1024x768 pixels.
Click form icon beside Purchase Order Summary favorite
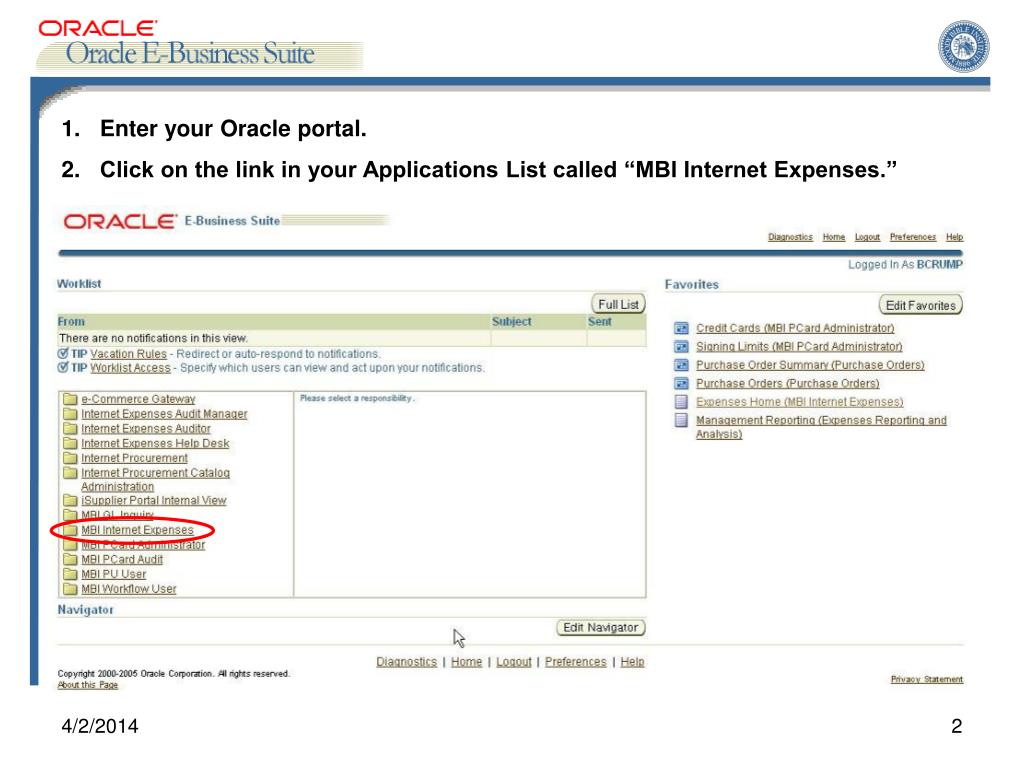[681, 365]
